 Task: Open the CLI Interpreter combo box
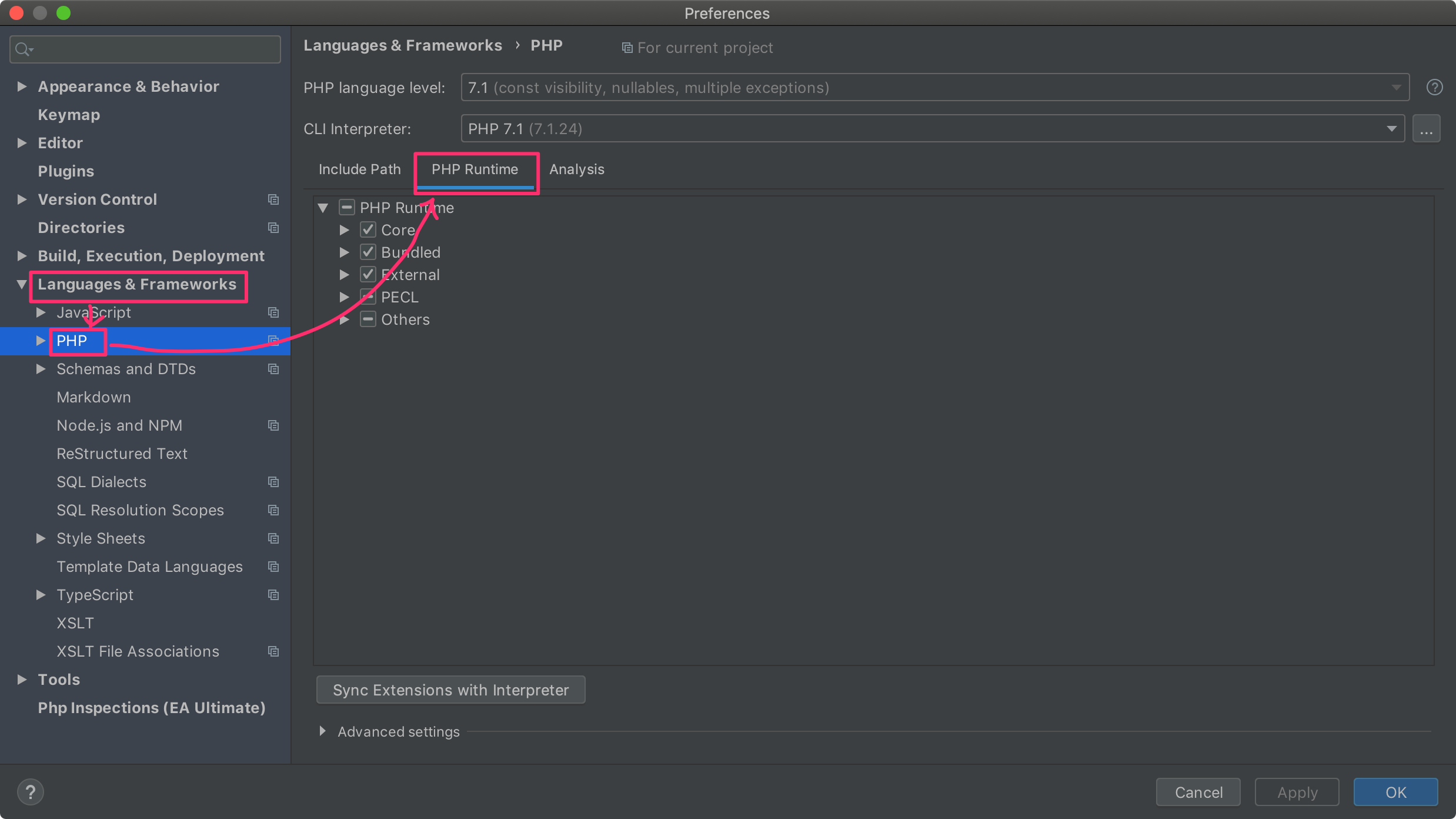click(x=933, y=129)
